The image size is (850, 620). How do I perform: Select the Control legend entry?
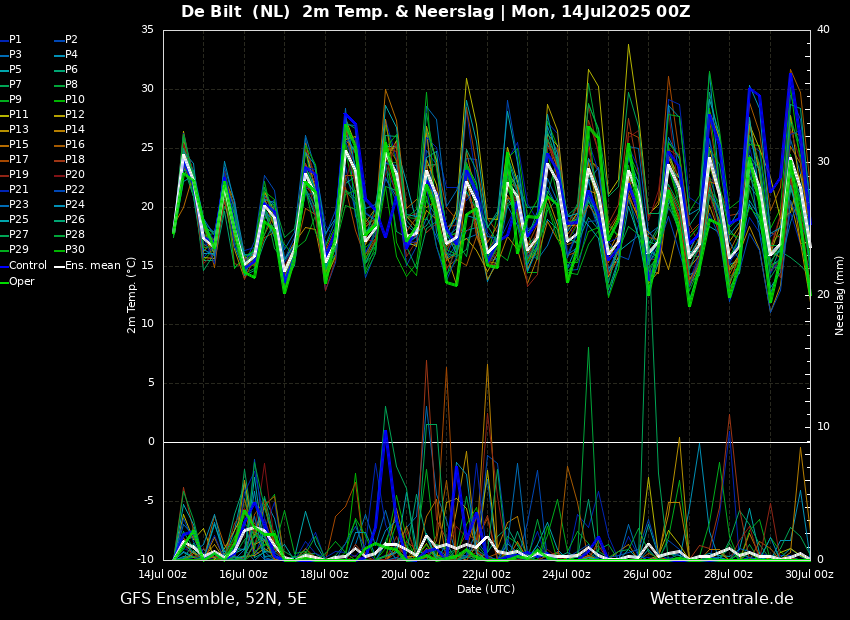[27, 266]
